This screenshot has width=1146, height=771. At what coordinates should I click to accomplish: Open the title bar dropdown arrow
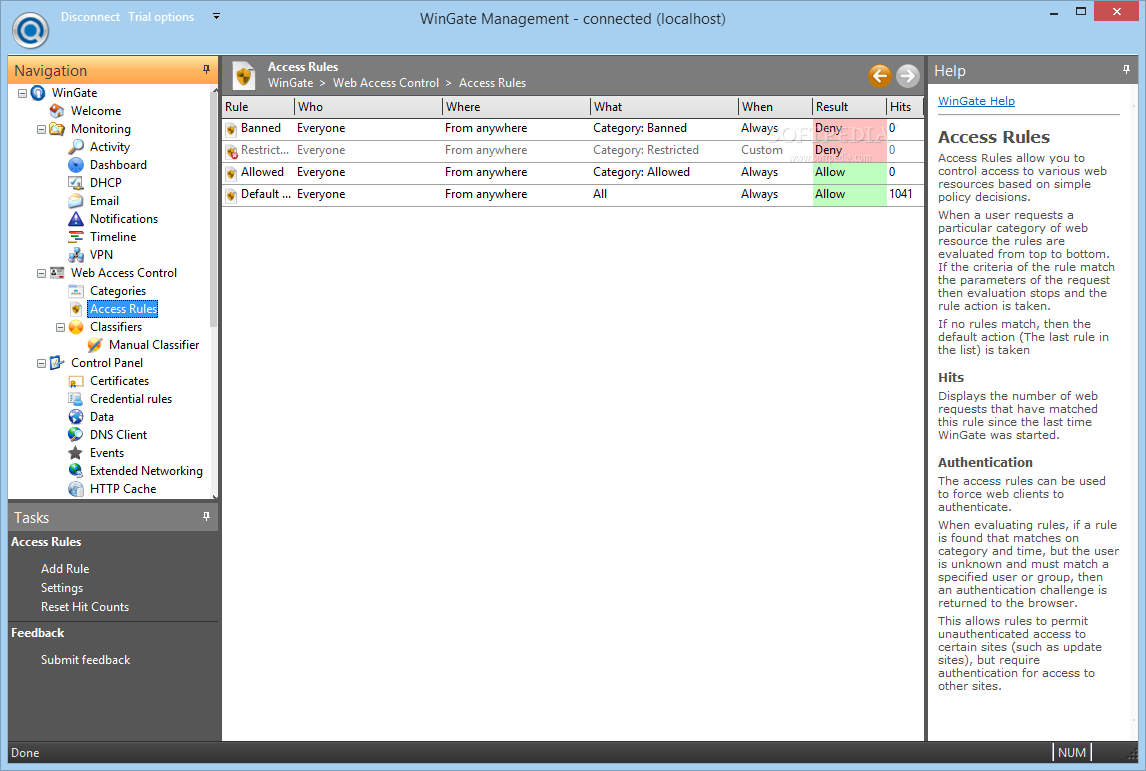click(x=216, y=16)
